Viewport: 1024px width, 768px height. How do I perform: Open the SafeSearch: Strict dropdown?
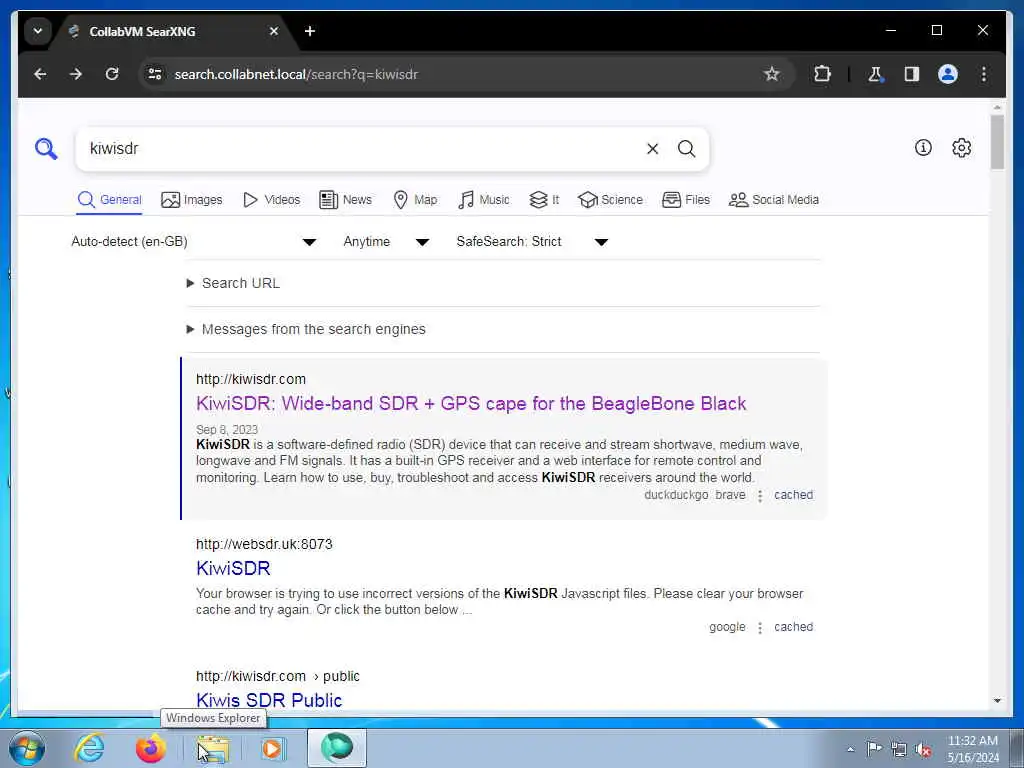(532, 242)
